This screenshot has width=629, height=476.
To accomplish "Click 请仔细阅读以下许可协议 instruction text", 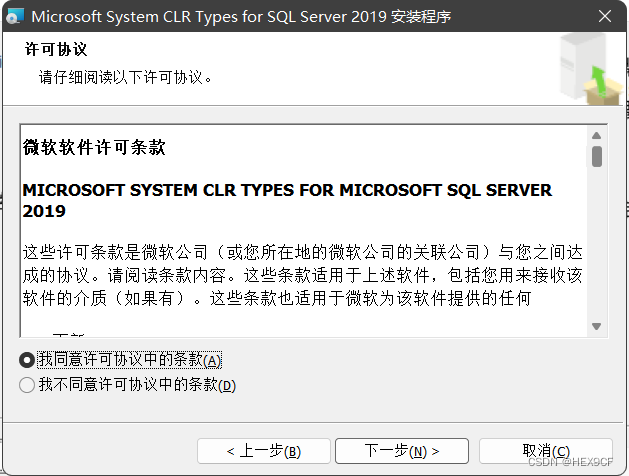I will pyautogui.click(x=125, y=77).
